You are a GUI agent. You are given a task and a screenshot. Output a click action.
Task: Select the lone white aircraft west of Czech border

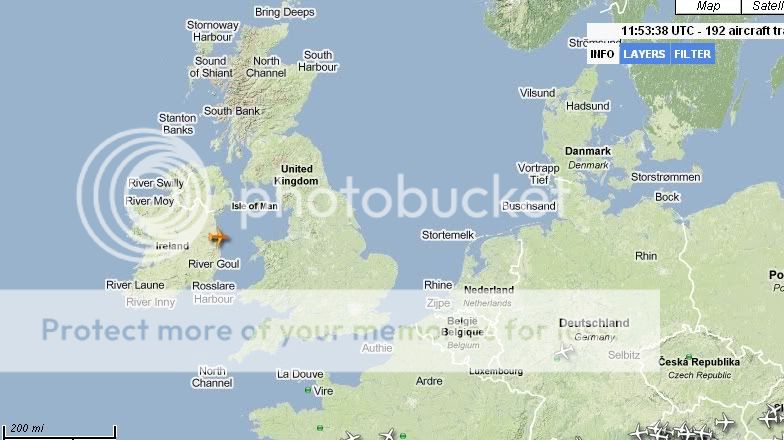click(565, 351)
